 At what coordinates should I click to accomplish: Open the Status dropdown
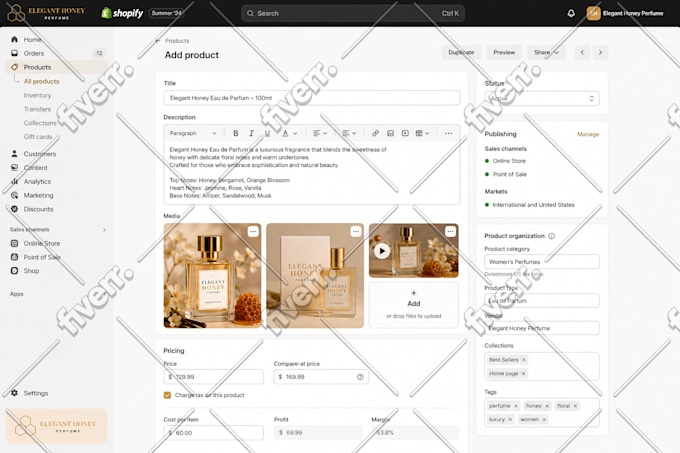click(x=542, y=98)
